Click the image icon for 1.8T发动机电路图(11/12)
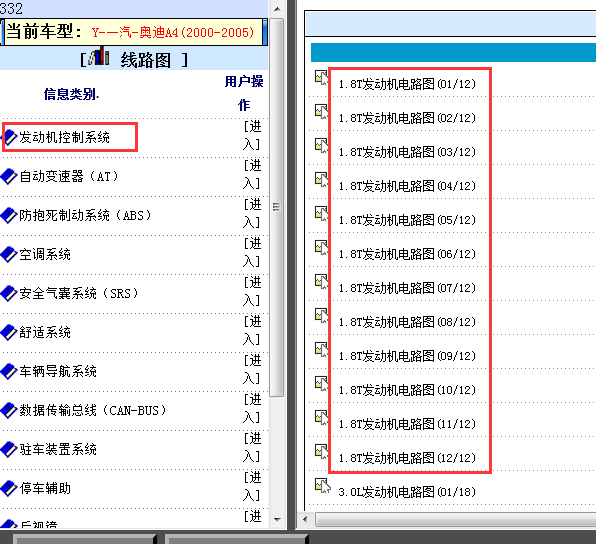The height and width of the screenshot is (544, 596). tap(322, 417)
